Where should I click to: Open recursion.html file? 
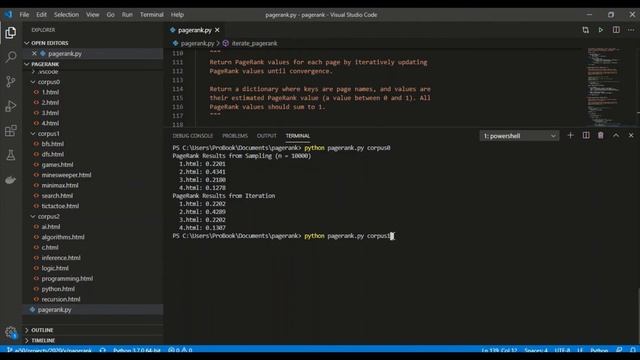click(60, 299)
